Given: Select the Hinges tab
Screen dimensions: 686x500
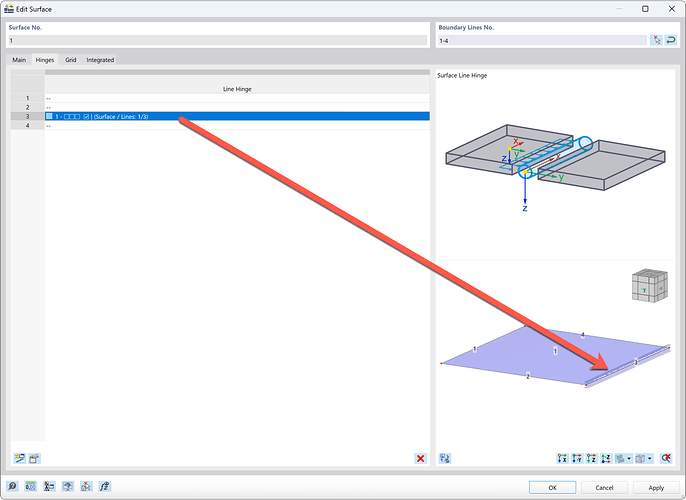Looking at the screenshot, I should point(45,60).
